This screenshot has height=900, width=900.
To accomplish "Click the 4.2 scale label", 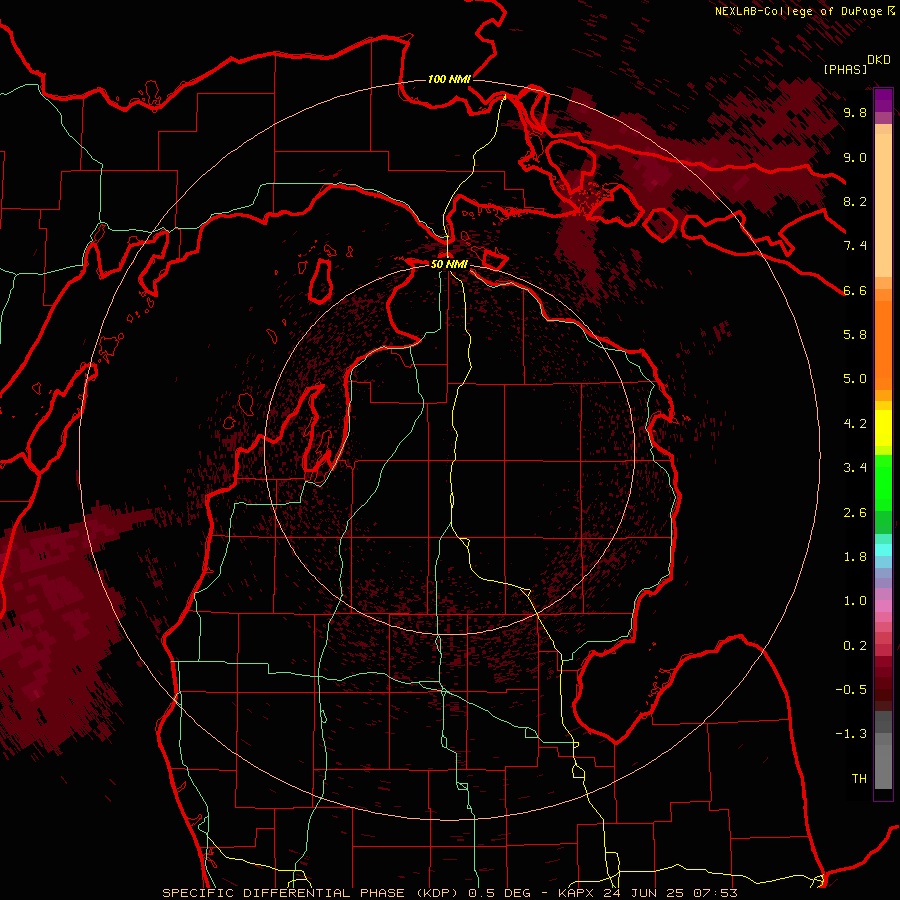I will [855, 423].
